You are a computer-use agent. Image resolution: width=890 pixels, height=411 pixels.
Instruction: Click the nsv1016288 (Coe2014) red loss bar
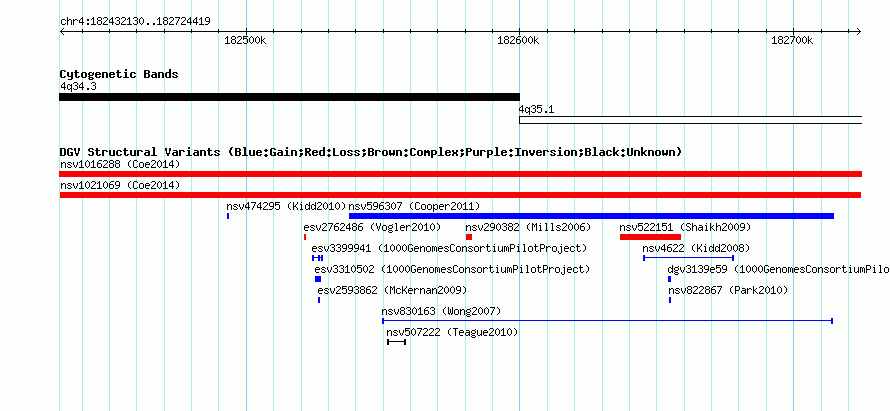point(460,174)
